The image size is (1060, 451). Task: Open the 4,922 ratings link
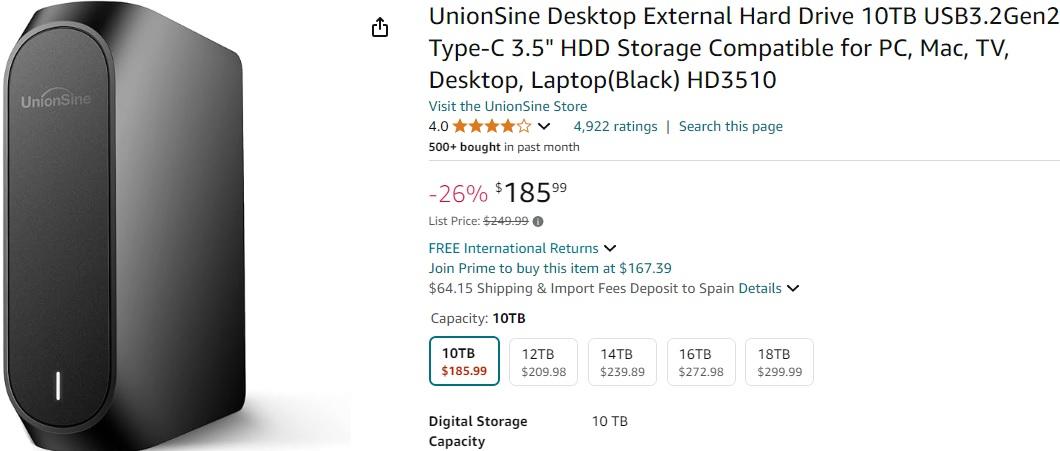click(615, 126)
